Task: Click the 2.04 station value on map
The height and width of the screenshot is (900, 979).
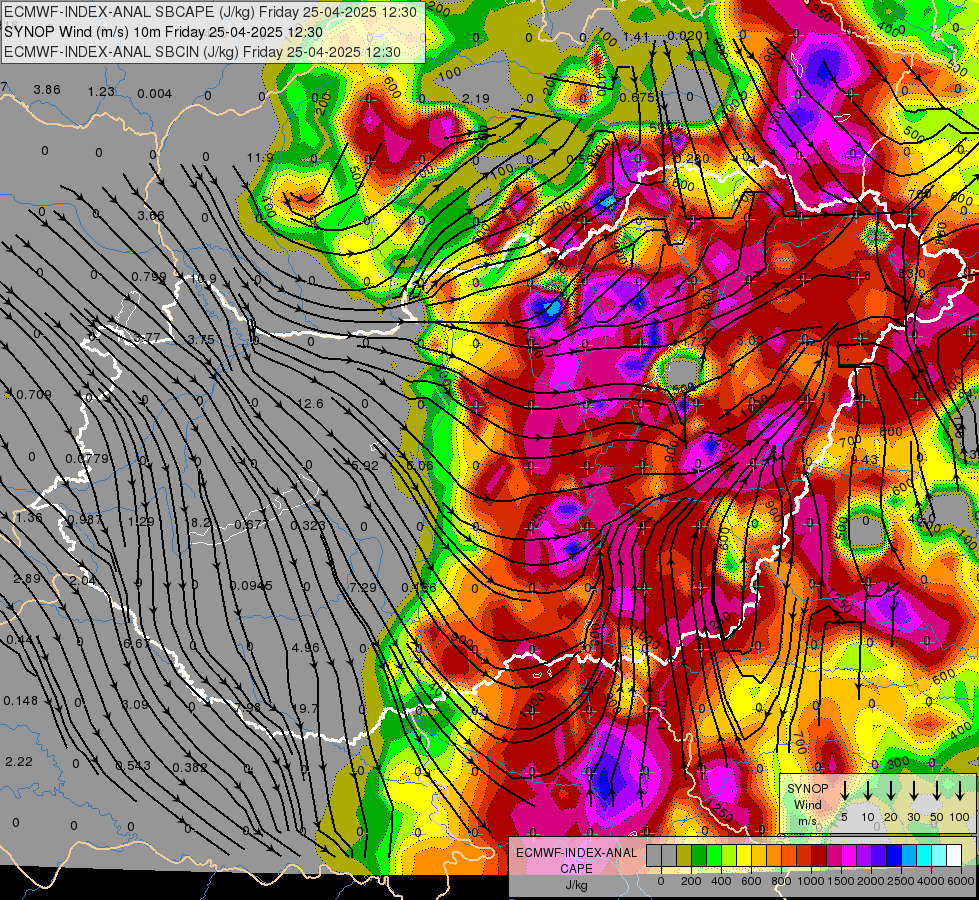Action: point(82,580)
